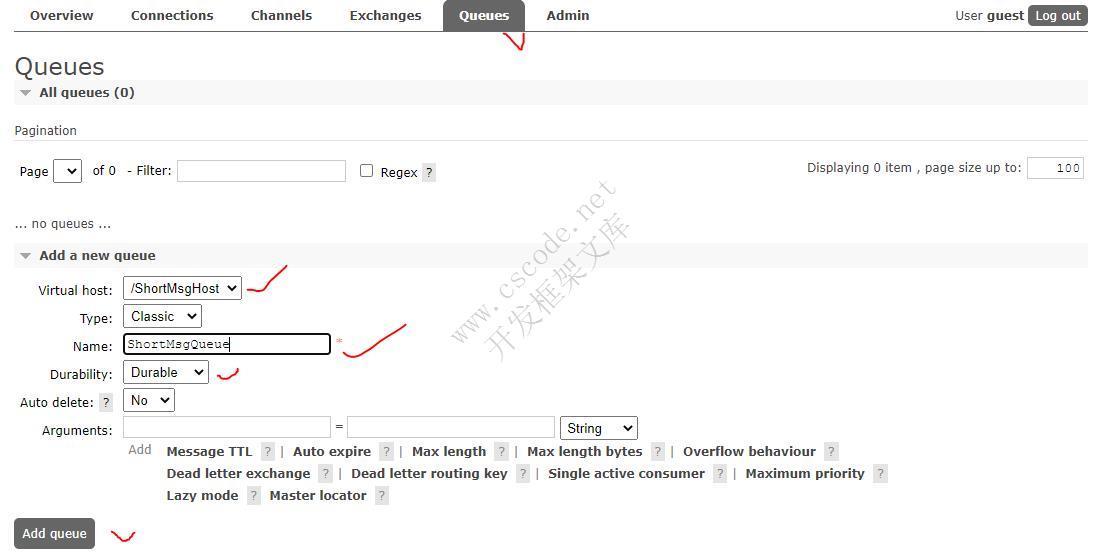Show help for Dead letter exchange

click(325, 474)
